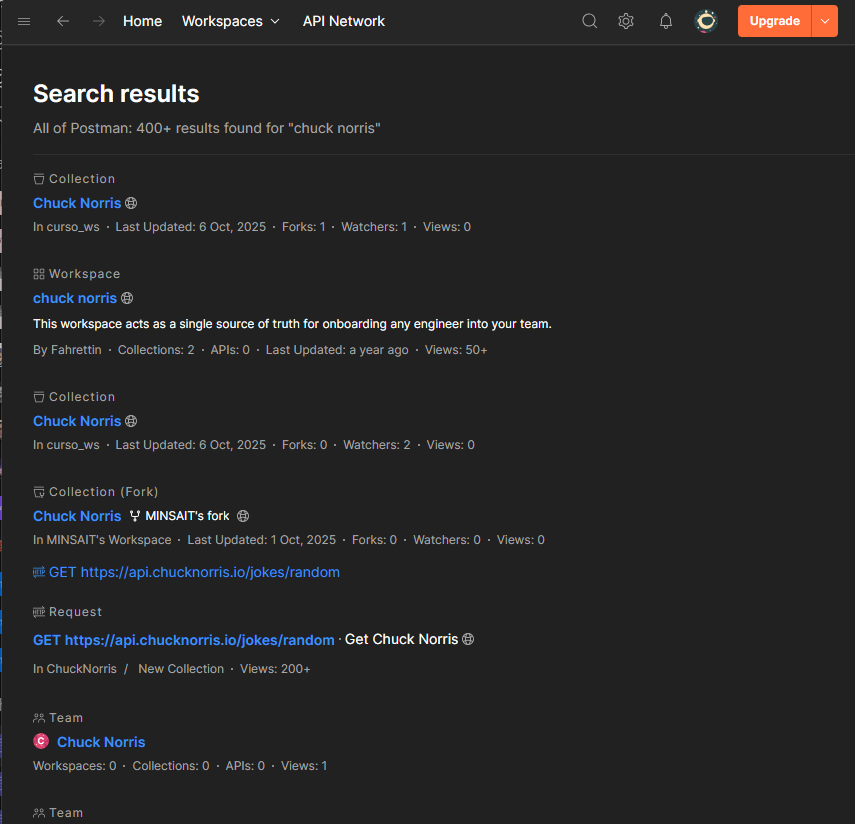855x824 pixels.
Task: Click collection icon above Forks: 1 result
Action: 39,179
